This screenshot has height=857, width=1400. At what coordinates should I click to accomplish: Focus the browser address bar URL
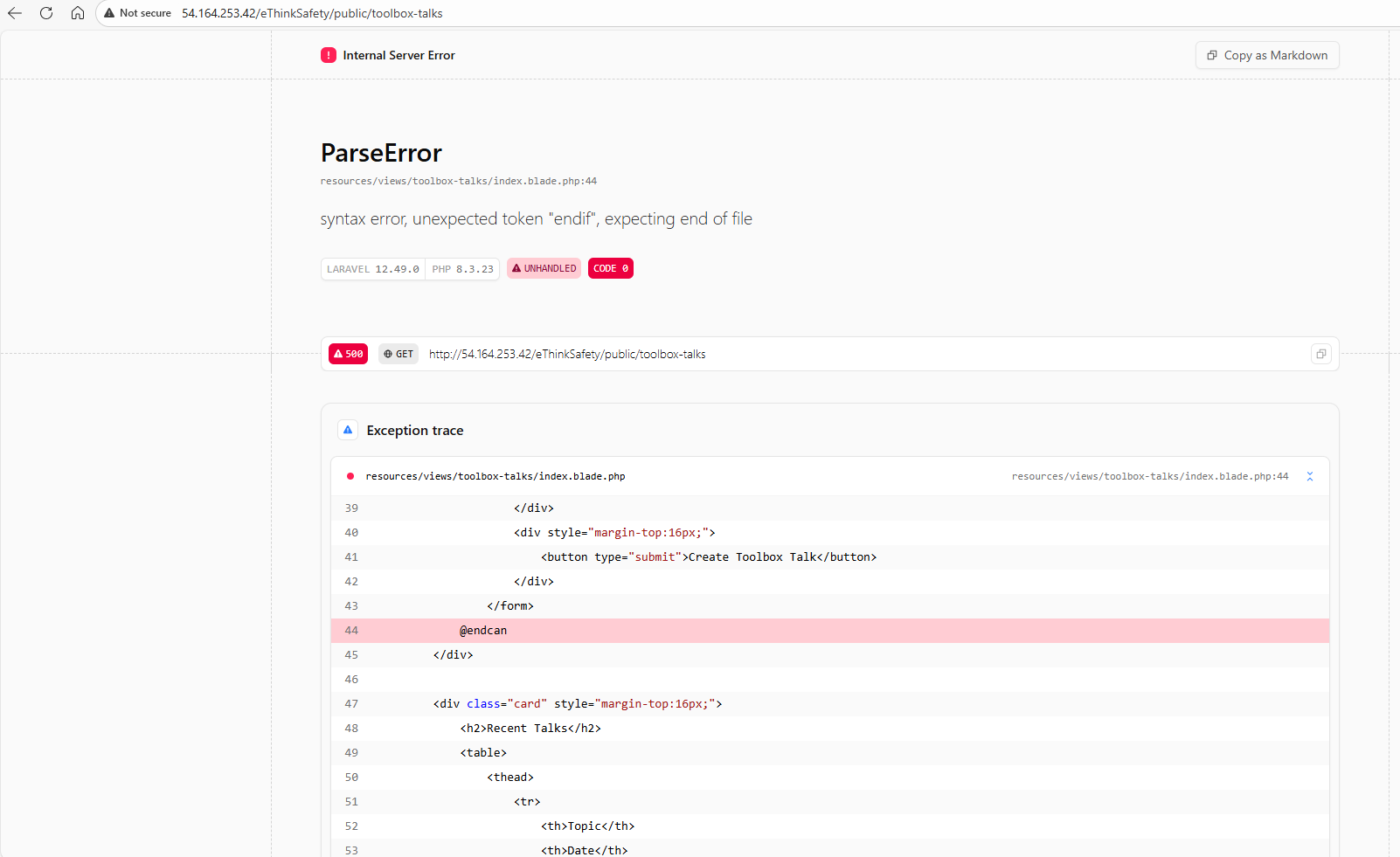point(312,13)
